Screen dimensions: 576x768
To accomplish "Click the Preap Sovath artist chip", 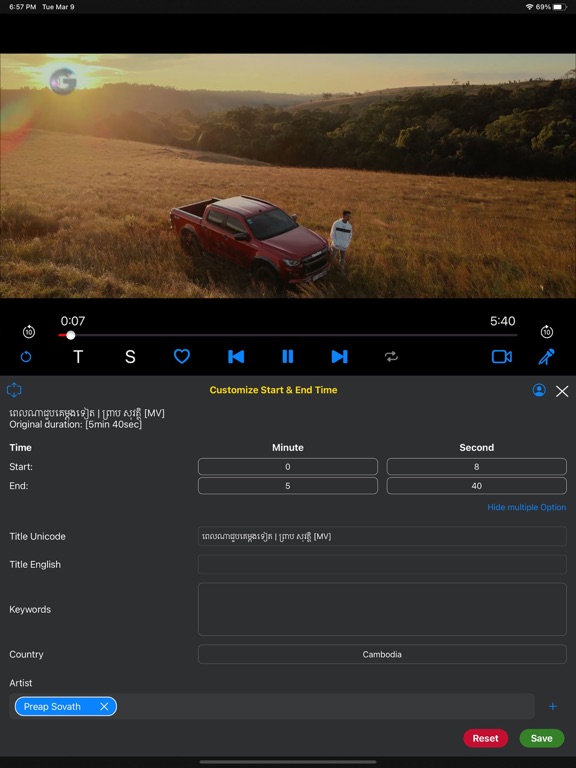I will (66, 706).
